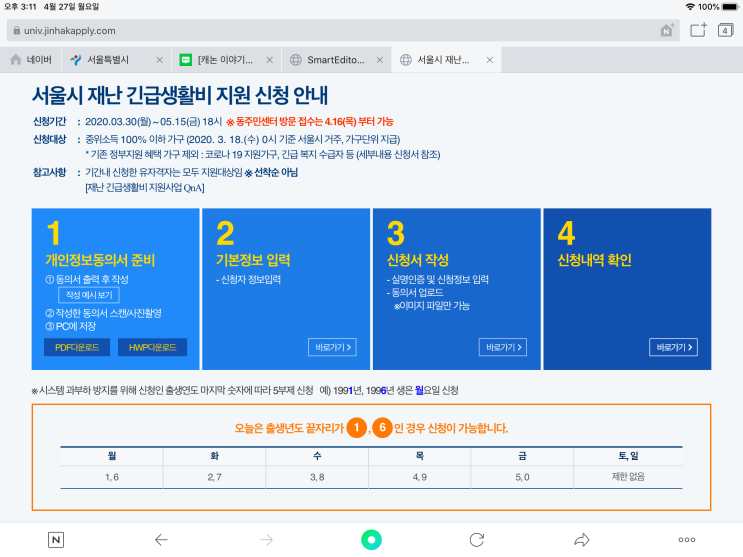
Task: Click the 신청서 작성 heading
Action: click(x=417, y=260)
